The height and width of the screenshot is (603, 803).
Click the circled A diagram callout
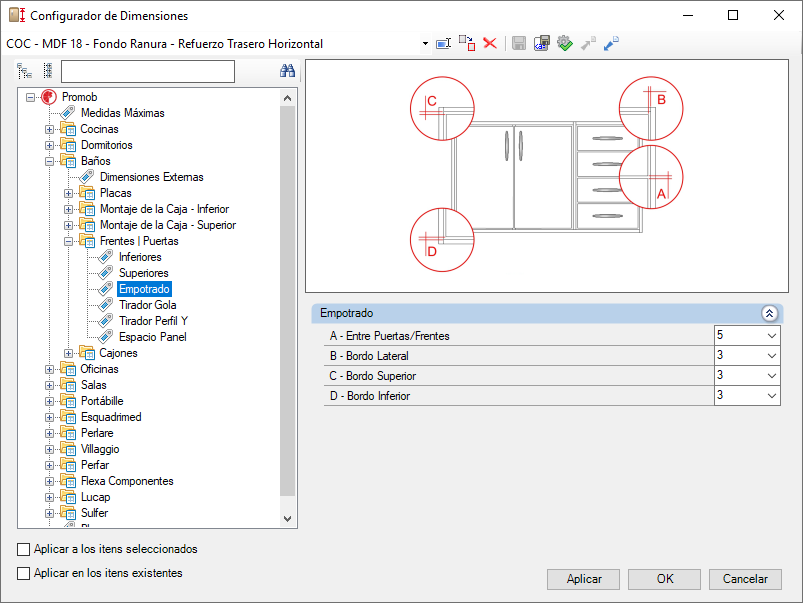[x=650, y=177]
